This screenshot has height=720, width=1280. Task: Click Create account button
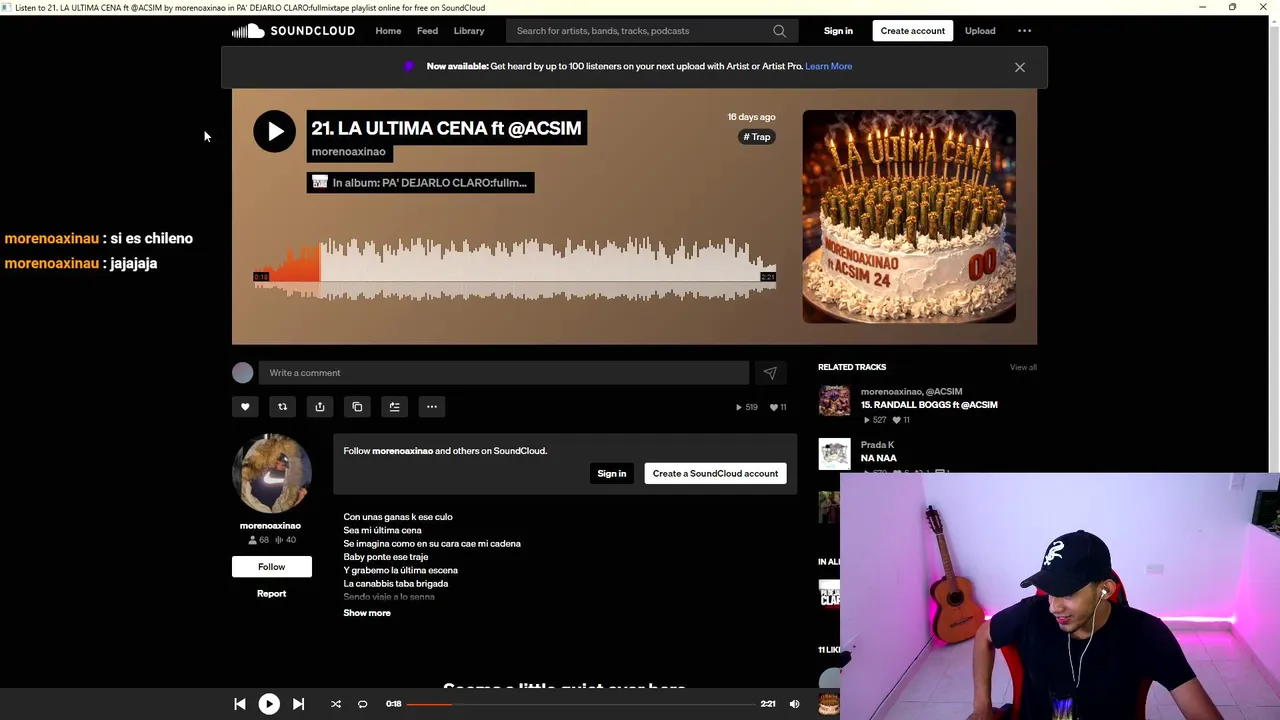(912, 31)
